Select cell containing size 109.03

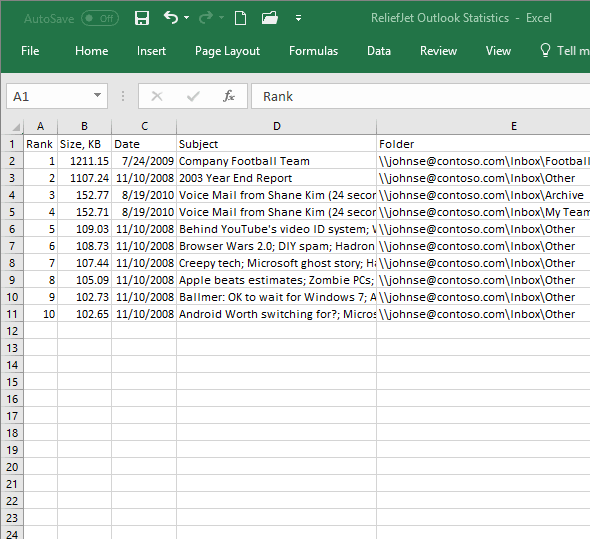[x=84, y=229]
